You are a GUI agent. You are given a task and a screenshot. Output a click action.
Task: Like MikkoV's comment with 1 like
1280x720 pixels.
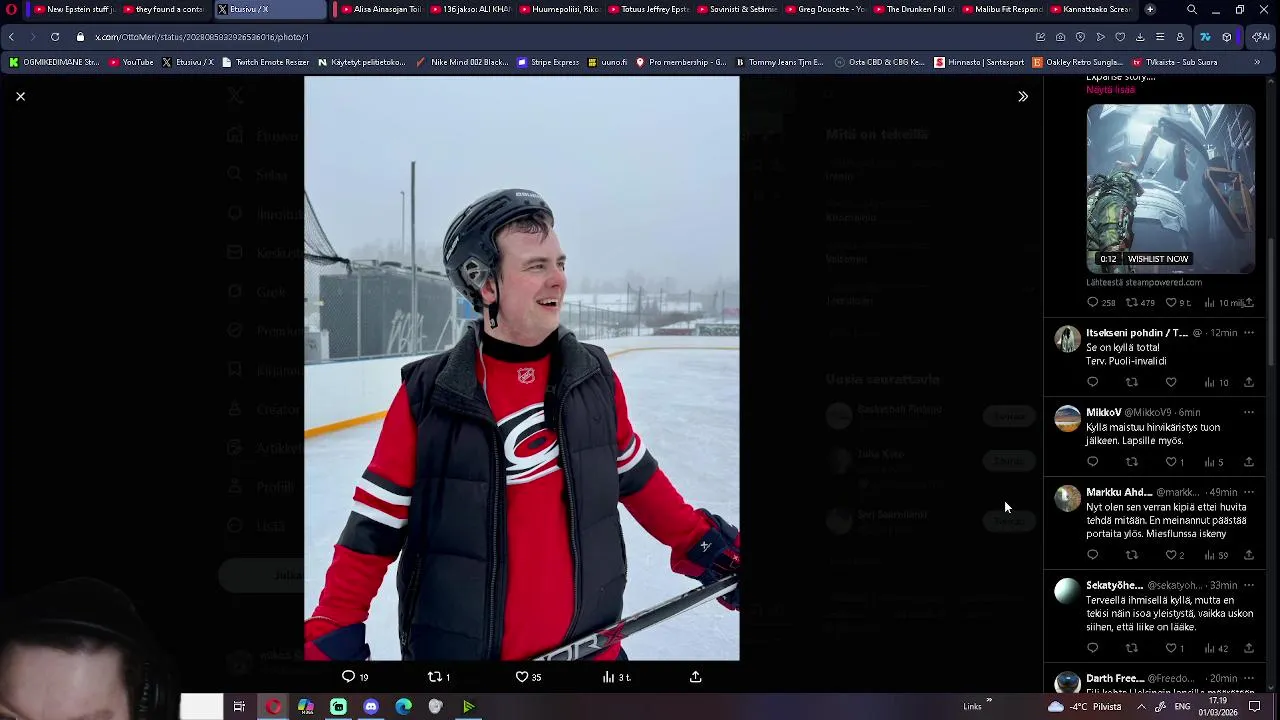[1174, 462]
